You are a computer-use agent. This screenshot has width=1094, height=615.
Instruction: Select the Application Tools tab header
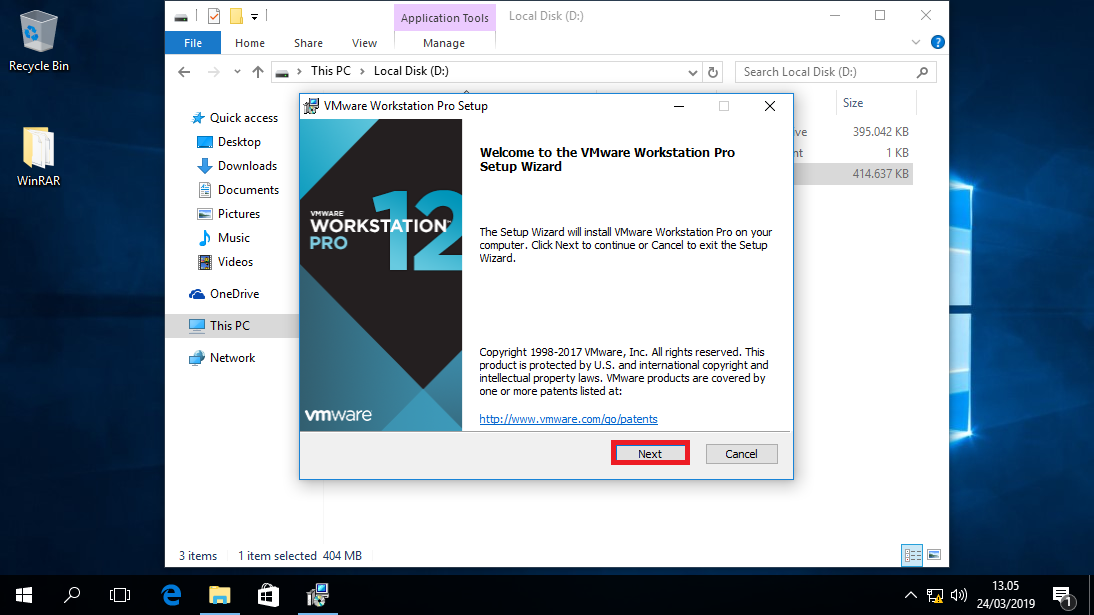(444, 17)
